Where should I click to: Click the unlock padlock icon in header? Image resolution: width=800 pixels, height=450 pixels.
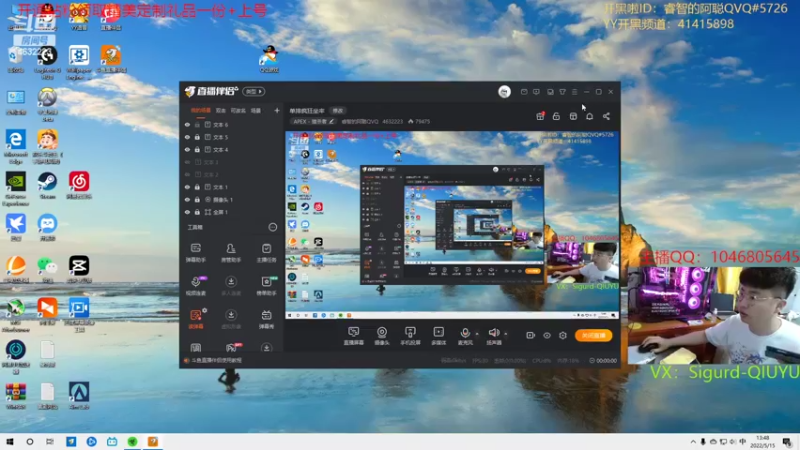pyautogui.click(x=556, y=116)
